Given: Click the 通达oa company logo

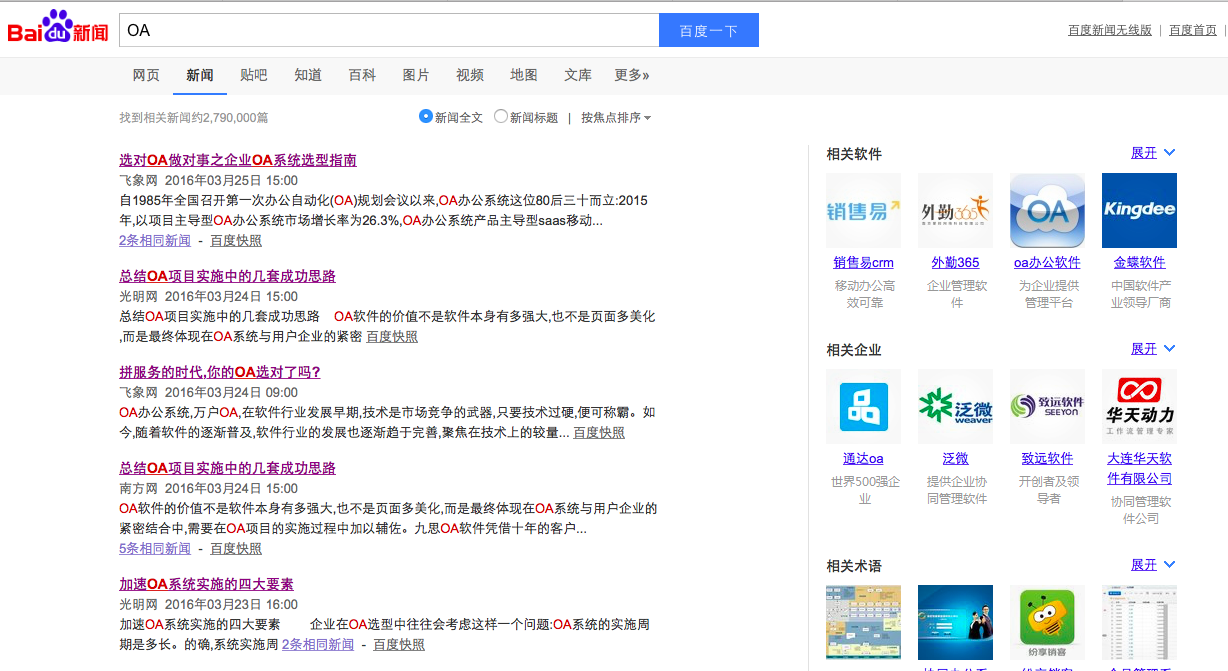Looking at the screenshot, I should 863,406.
